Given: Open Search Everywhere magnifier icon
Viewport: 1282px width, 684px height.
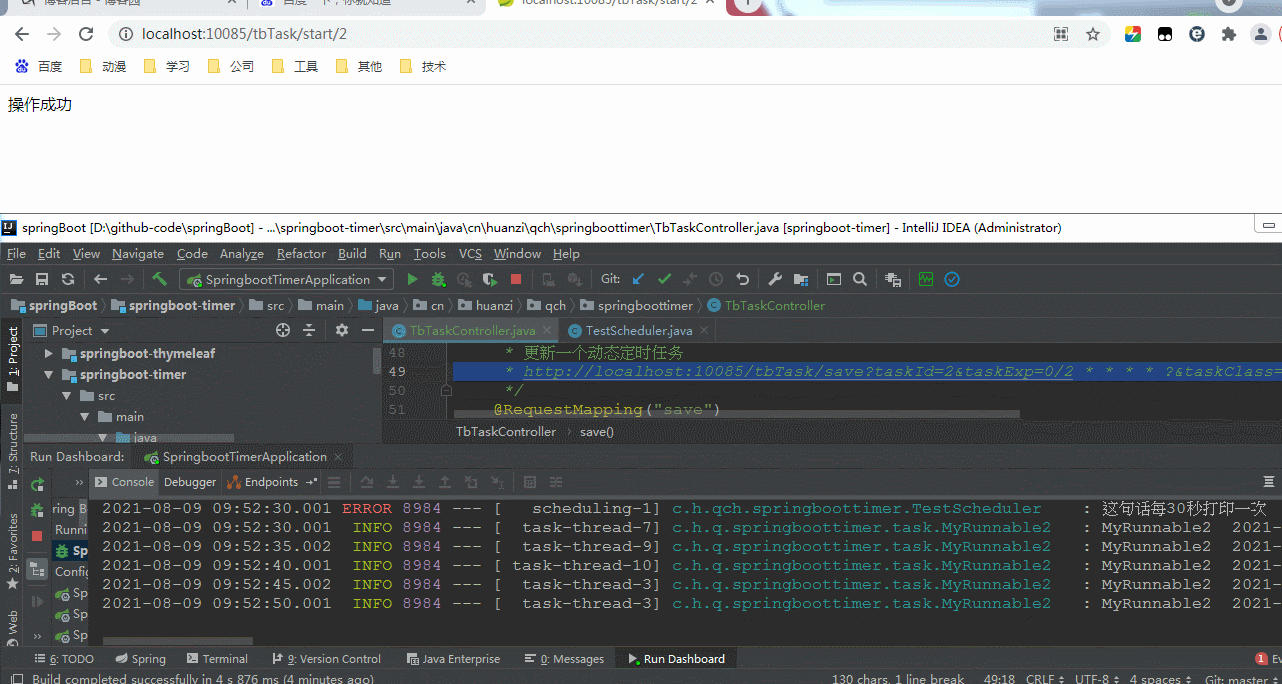Looking at the screenshot, I should point(860,280).
